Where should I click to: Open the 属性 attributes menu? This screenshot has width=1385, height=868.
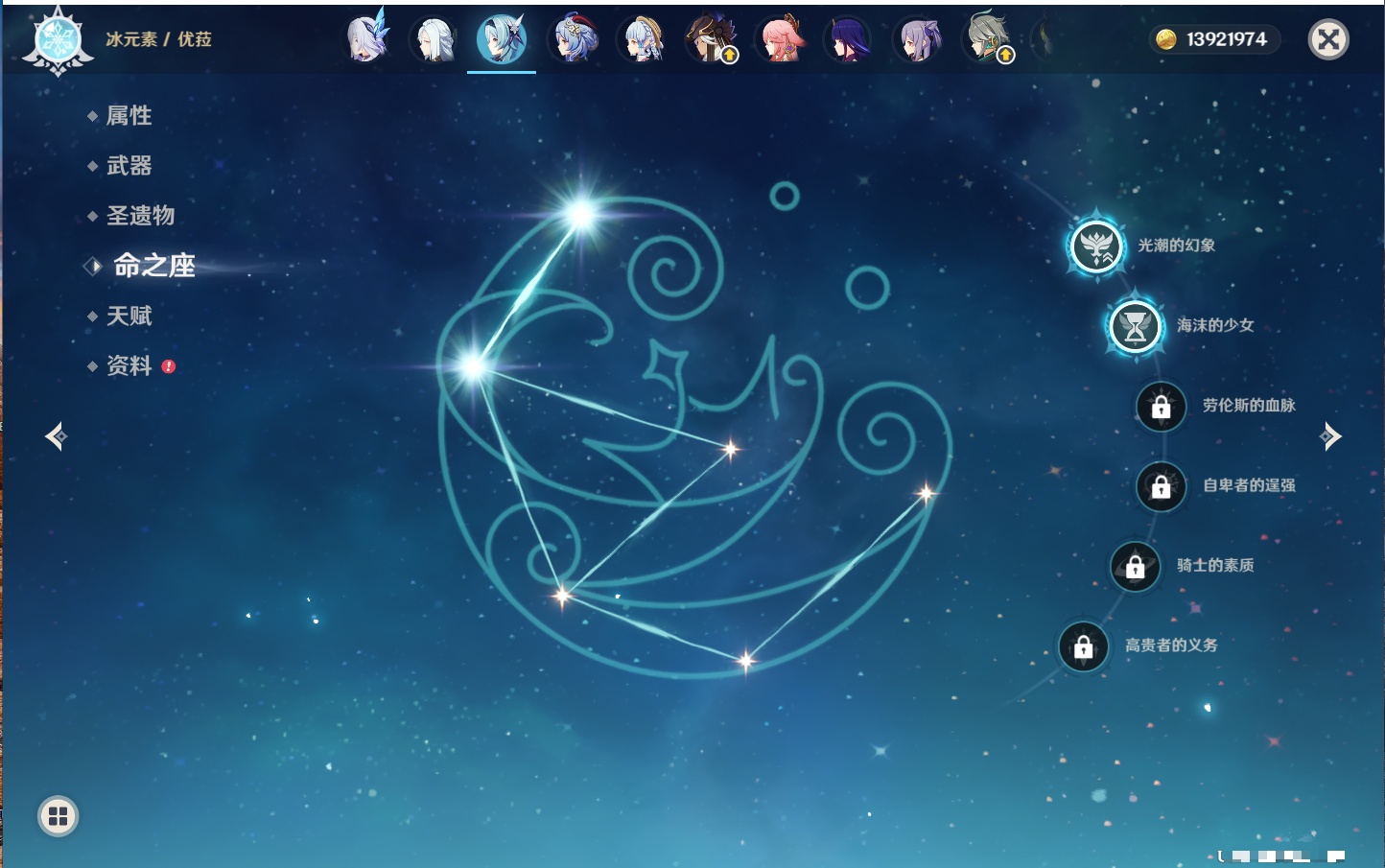coord(129,116)
